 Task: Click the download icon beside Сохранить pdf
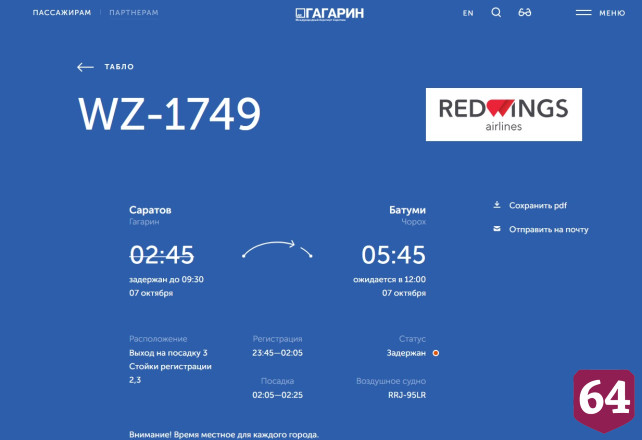tap(497, 205)
